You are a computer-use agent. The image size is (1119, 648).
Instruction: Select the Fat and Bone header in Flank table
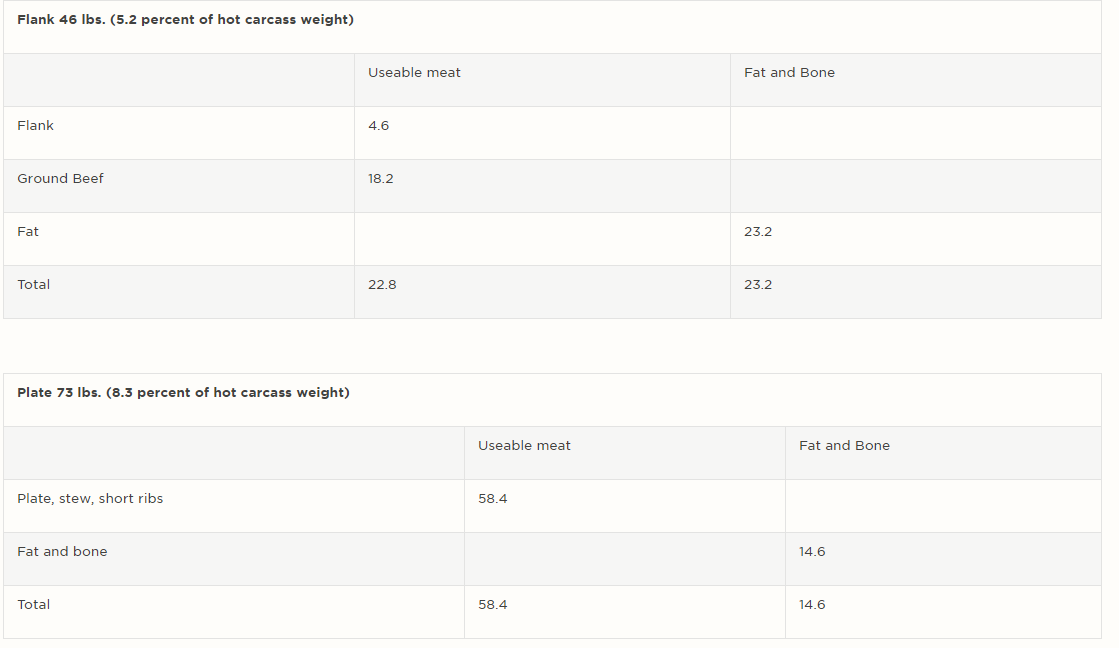pos(789,73)
